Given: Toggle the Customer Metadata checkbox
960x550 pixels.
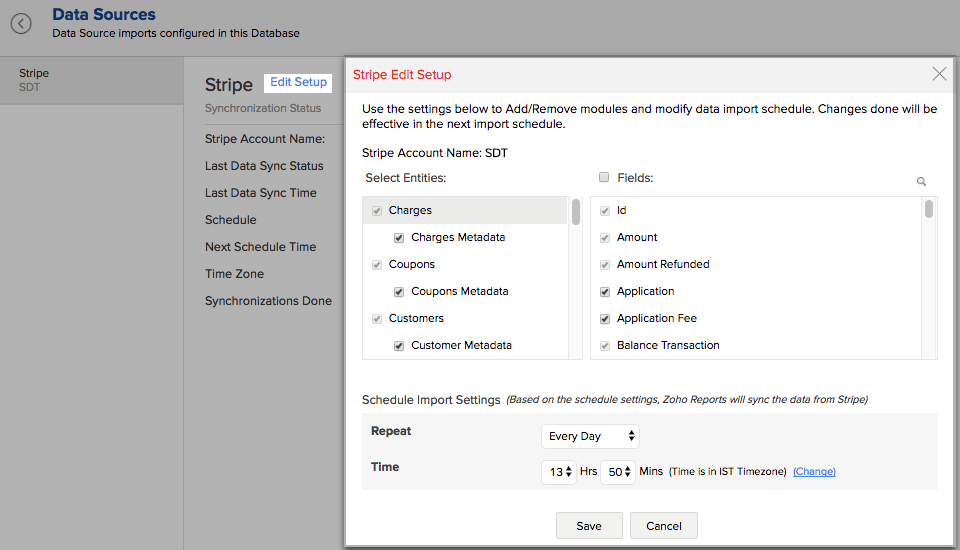Looking at the screenshot, I should pyautogui.click(x=400, y=346).
